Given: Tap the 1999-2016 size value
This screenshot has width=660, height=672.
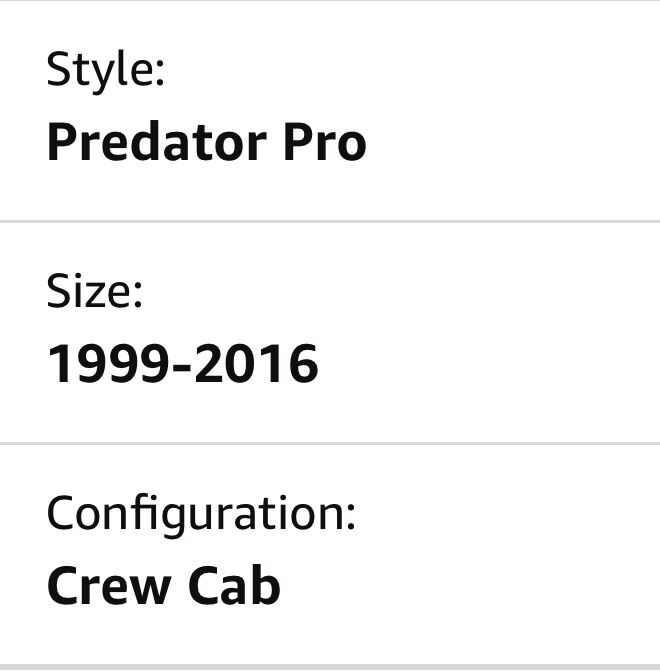Looking at the screenshot, I should coord(182,365).
